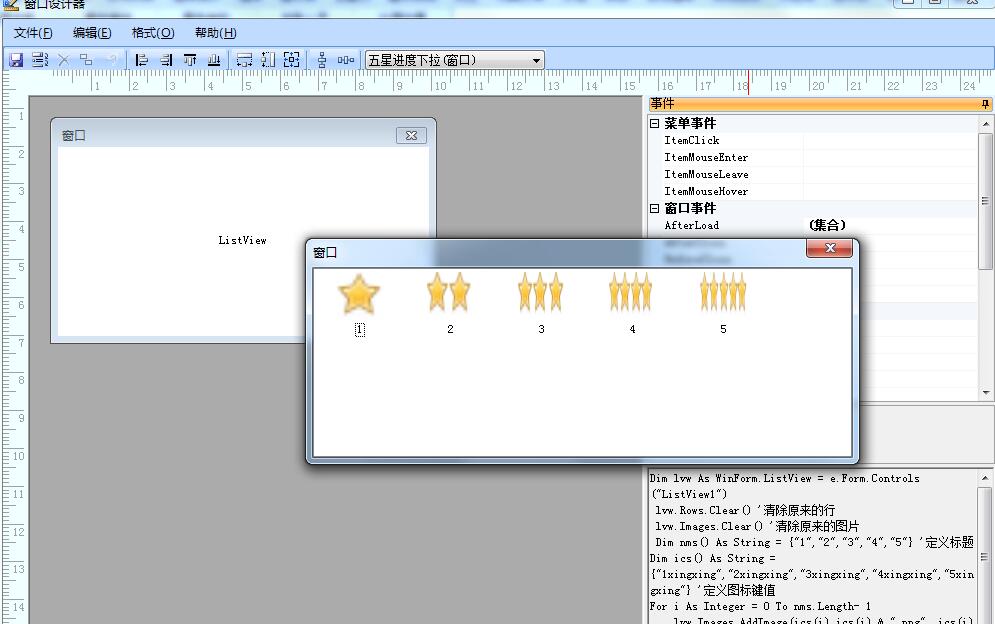Click the code line "lvw.Images.Clear()"
This screenshot has width=995, height=624.
(x=756, y=526)
